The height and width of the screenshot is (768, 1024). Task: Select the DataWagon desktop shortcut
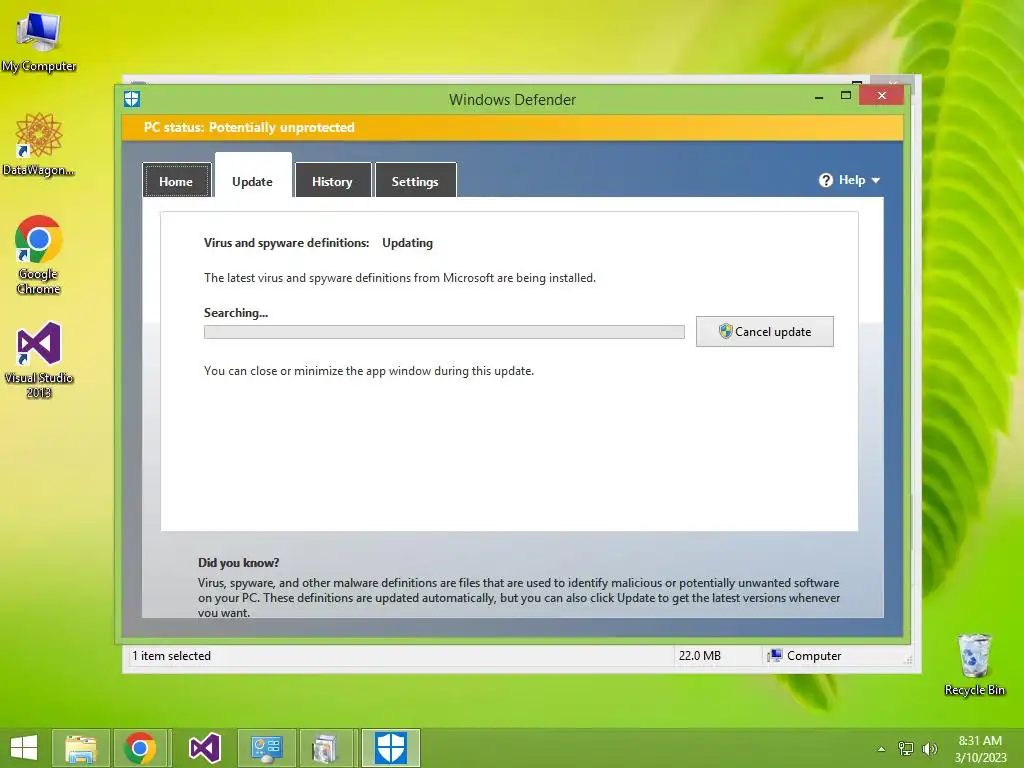click(39, 144)
